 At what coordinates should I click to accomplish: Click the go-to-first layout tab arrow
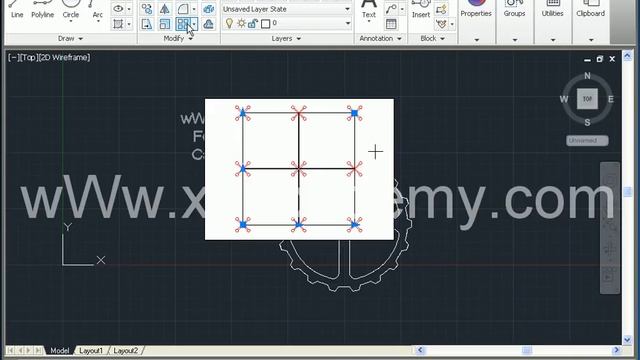pyautogui.click(x=10, y=351)
